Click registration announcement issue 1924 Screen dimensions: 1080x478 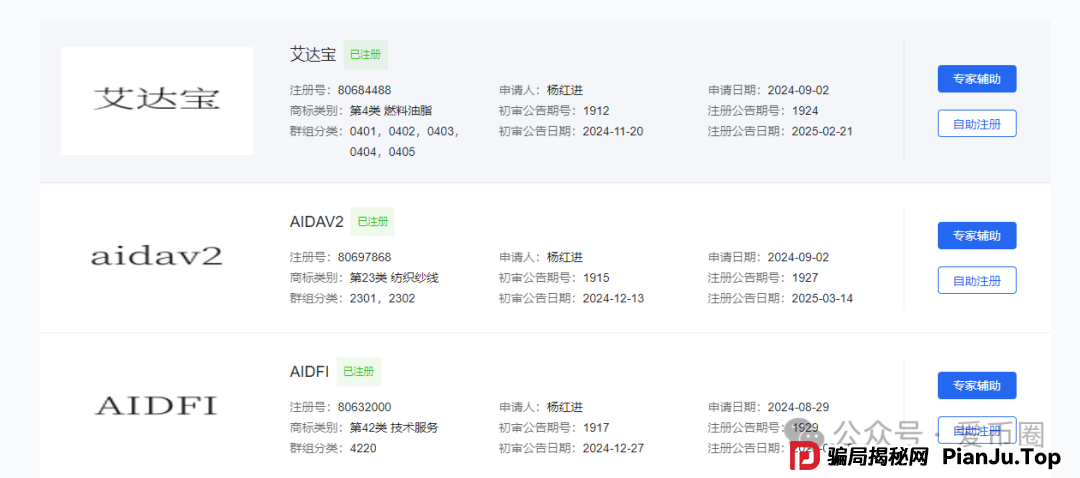click(x=805, y=111)
